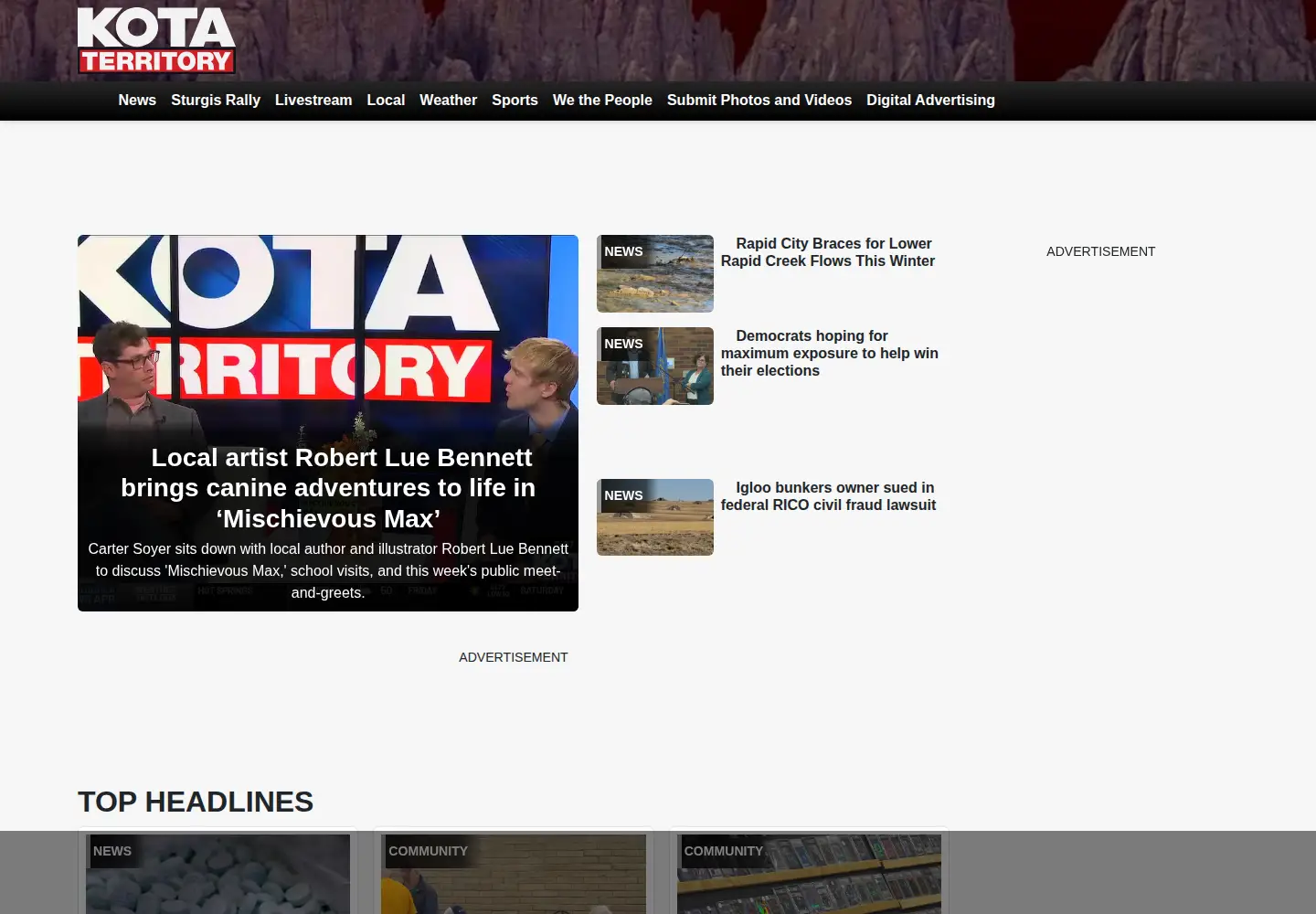1316x914 pixels.
Task: Visit the Digital Advertising page
Action: tap(930, 101)
